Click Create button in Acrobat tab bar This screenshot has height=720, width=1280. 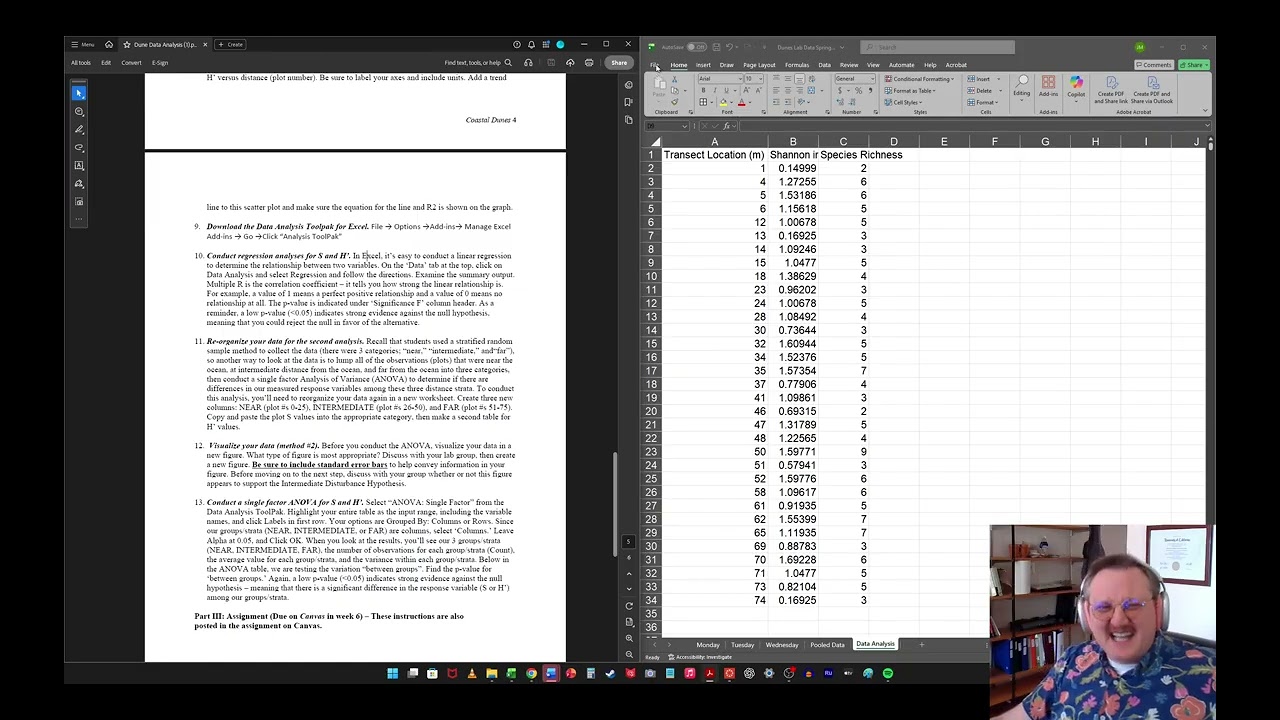click(x=230, y=44)
